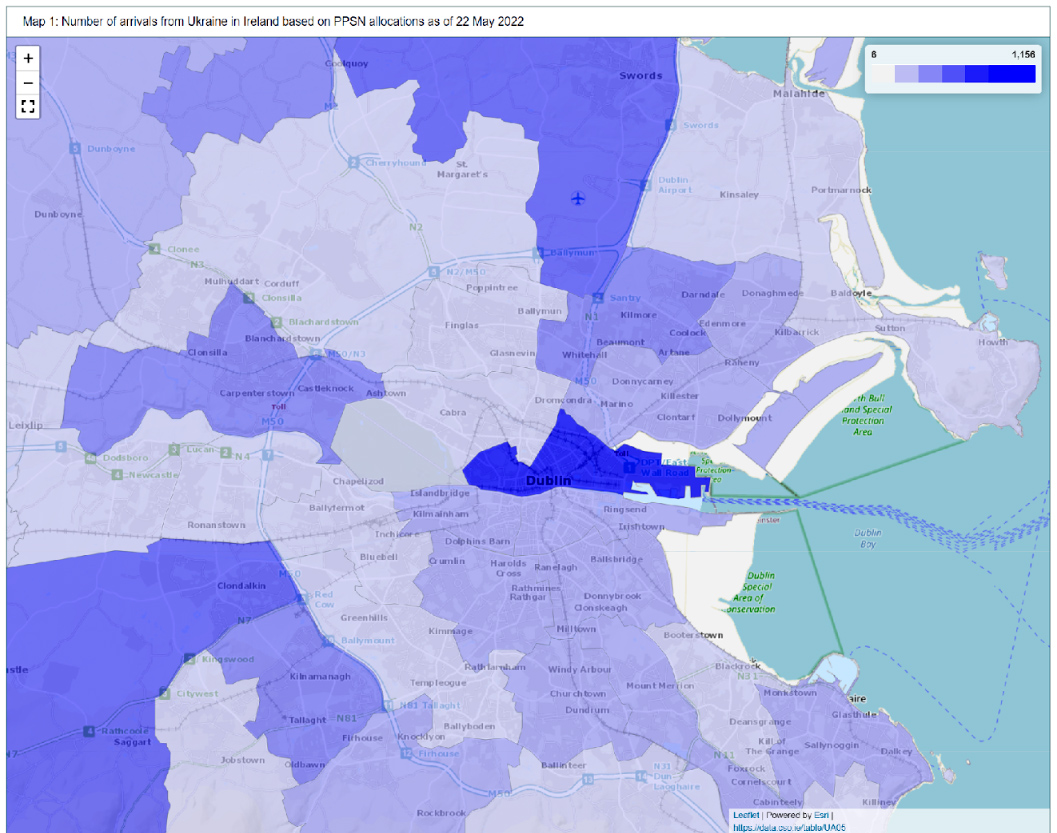The image size is (1057, 833).
Task: Click the Malahide label on the map
Action: point(799,93)
